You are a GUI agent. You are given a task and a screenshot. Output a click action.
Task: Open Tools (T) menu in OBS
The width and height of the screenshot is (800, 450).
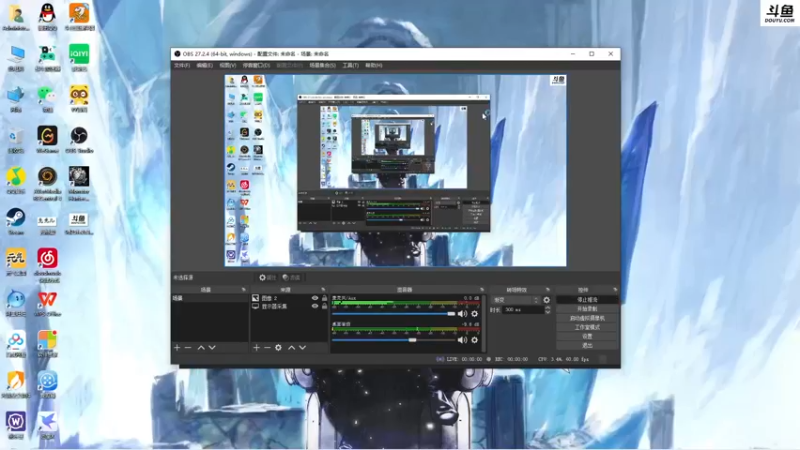[x=351, y=65]
